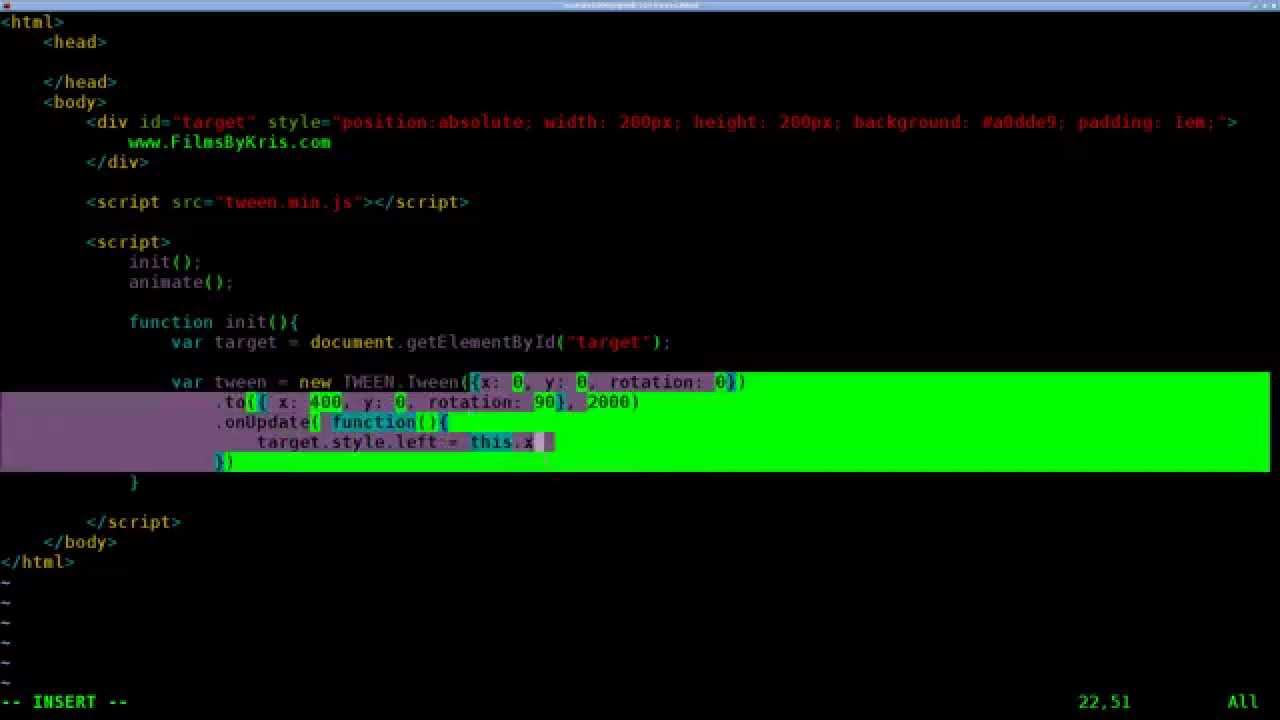Click the 'new' keyword before TWEEN

point(315,382)
